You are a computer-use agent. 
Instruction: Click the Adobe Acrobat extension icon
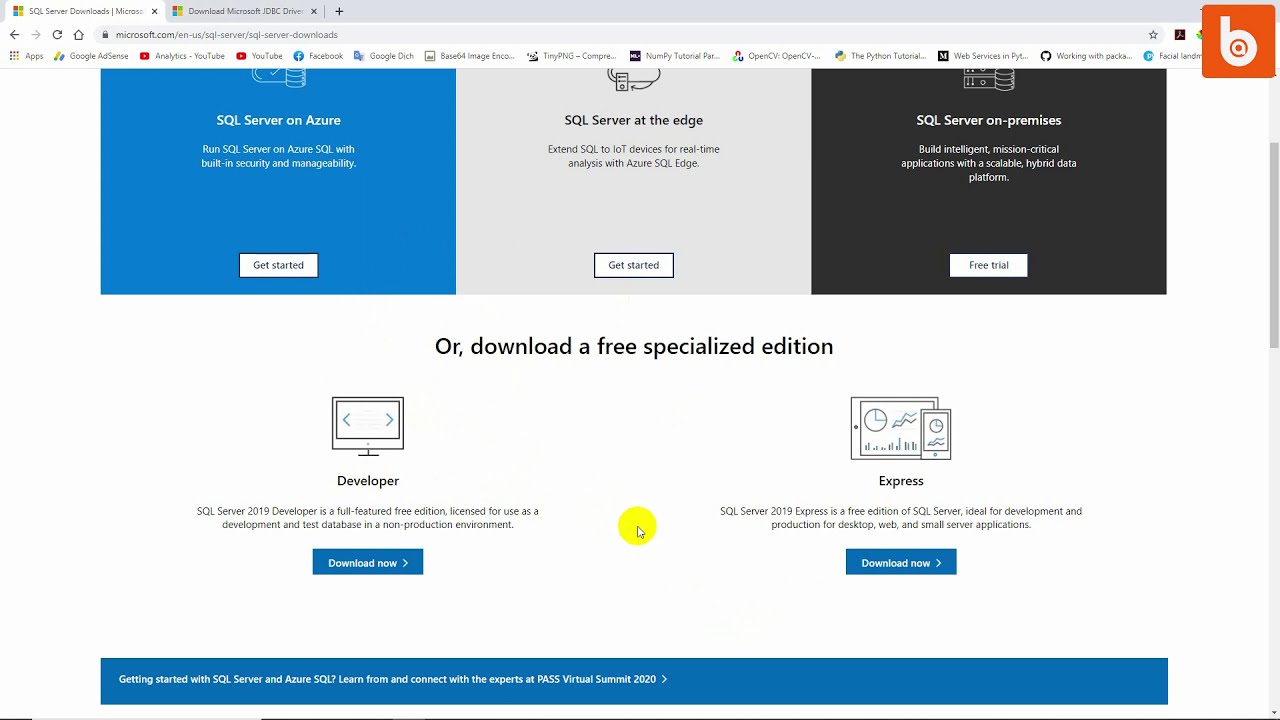(1180, 34)
